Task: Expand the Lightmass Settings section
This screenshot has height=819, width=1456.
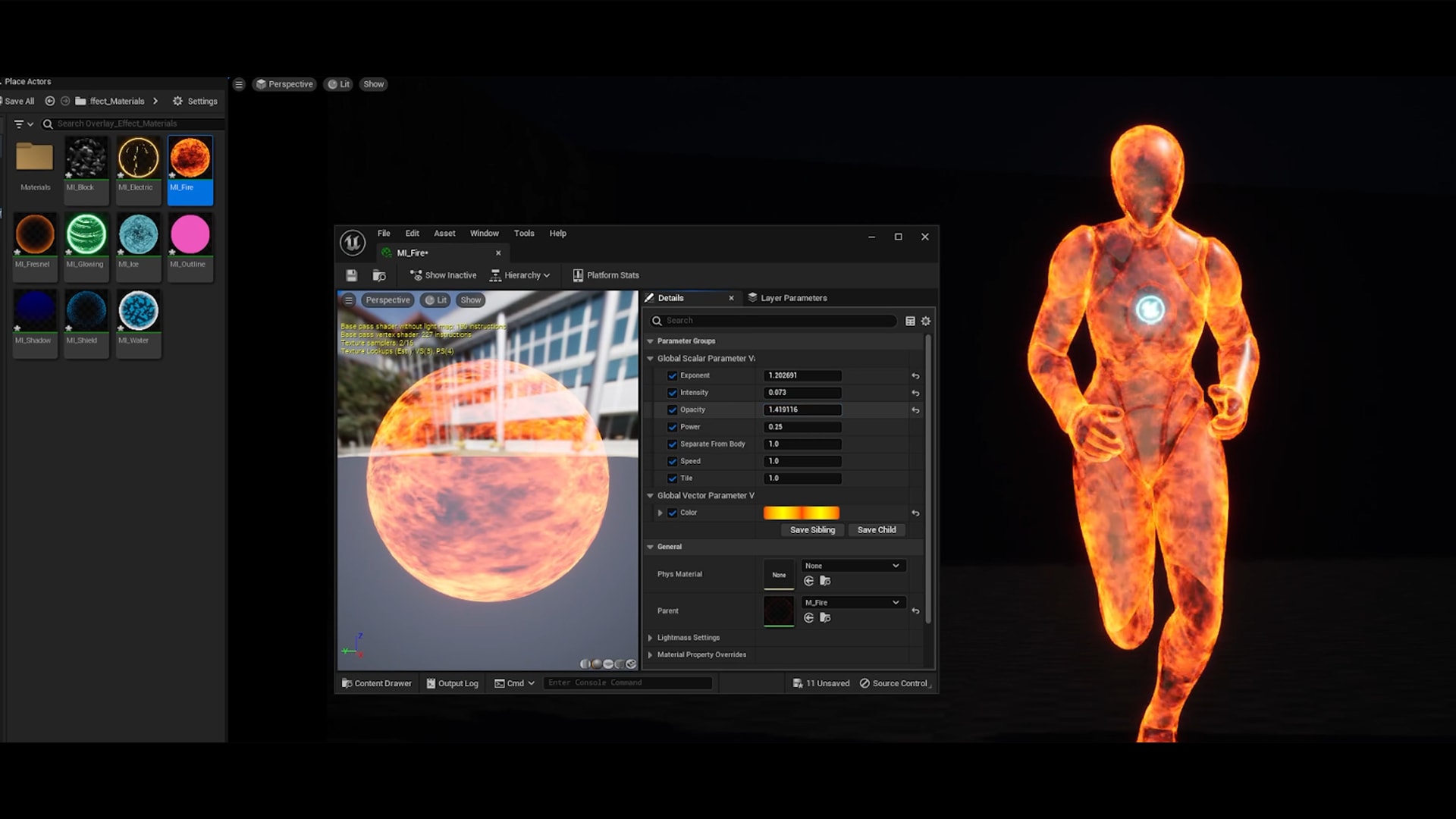Action: (x=650, y=638)
